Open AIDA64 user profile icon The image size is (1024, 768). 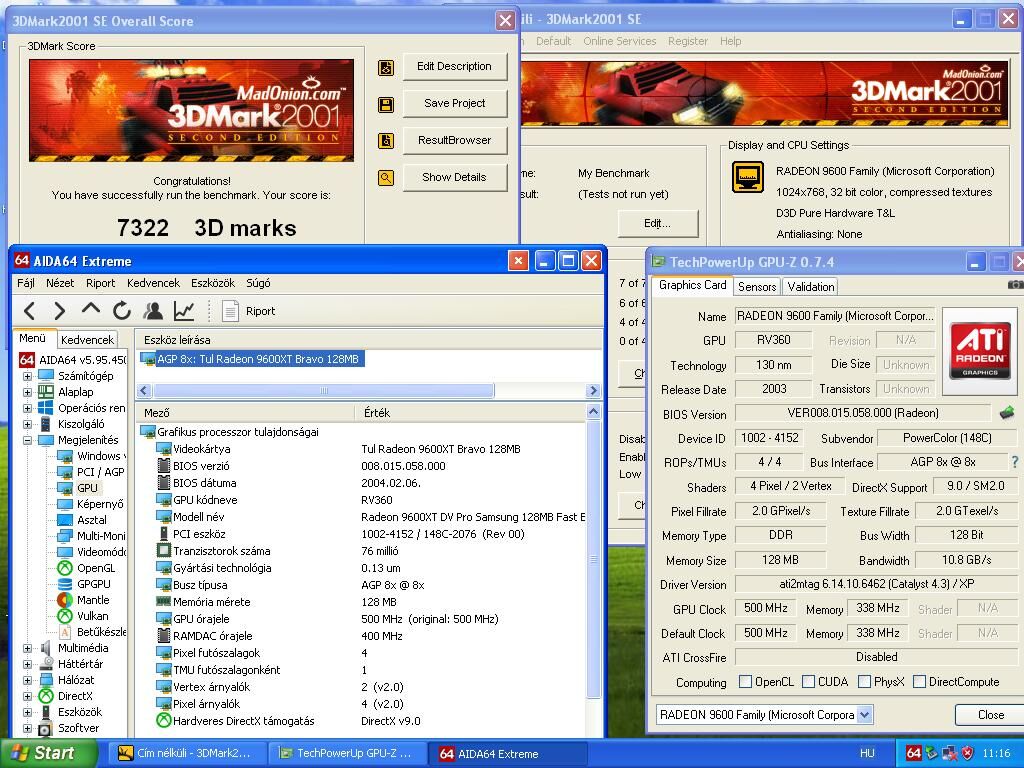point(153,311)
